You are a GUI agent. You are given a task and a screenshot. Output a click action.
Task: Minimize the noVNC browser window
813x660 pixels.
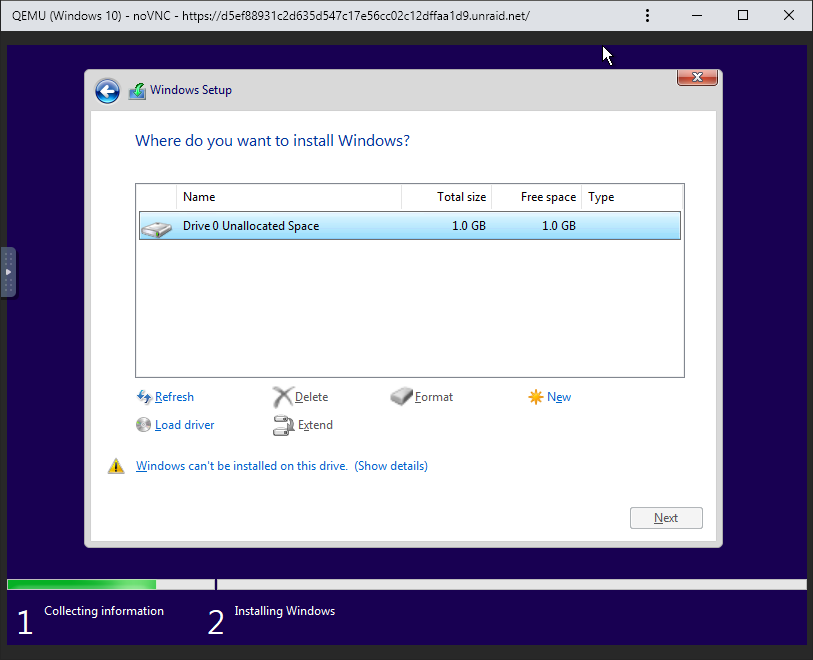697,16
